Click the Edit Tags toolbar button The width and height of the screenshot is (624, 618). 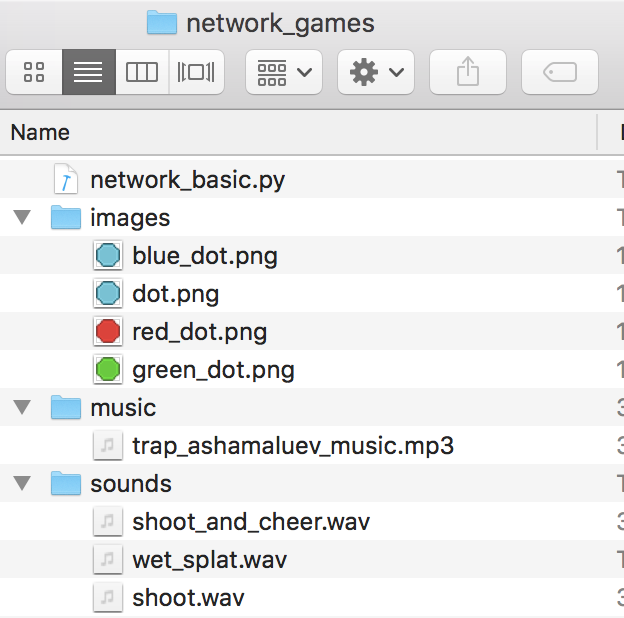tap(560, 72)
